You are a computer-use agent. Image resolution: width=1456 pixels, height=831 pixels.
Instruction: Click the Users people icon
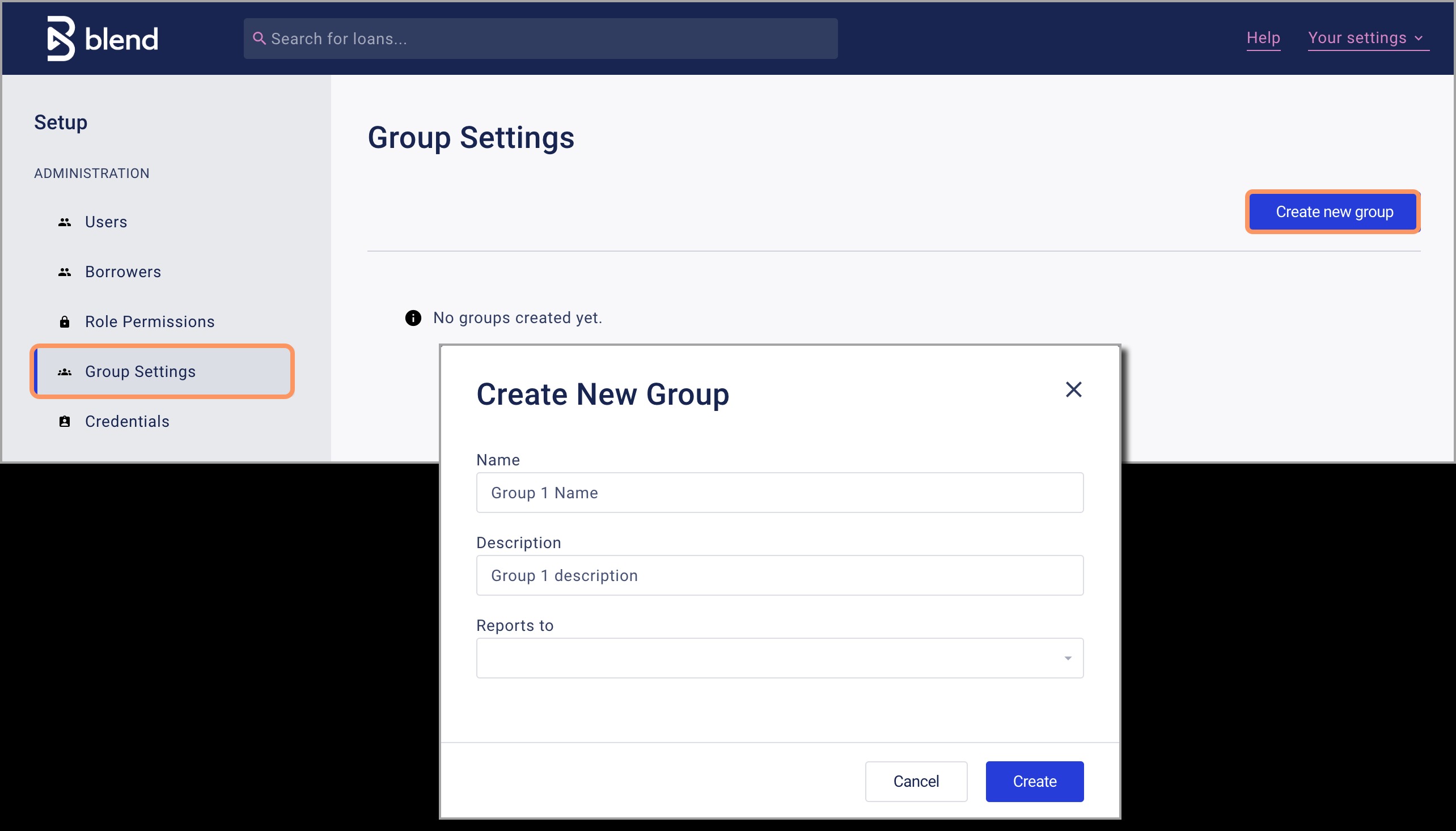(65, 222)
